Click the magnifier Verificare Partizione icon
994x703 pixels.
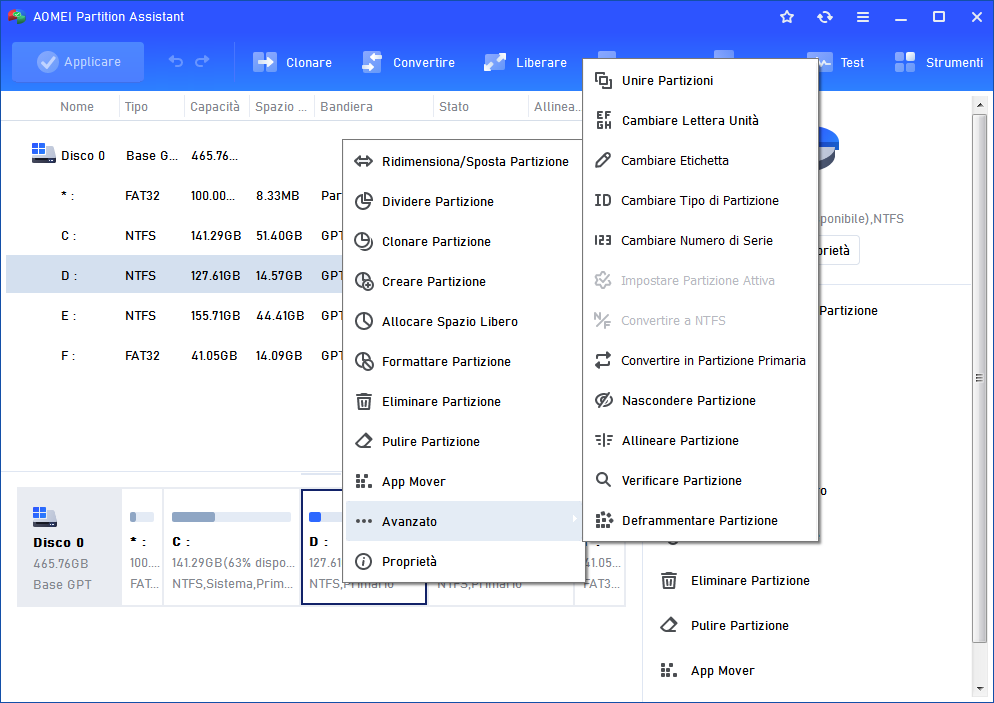[x=604, y=480]
